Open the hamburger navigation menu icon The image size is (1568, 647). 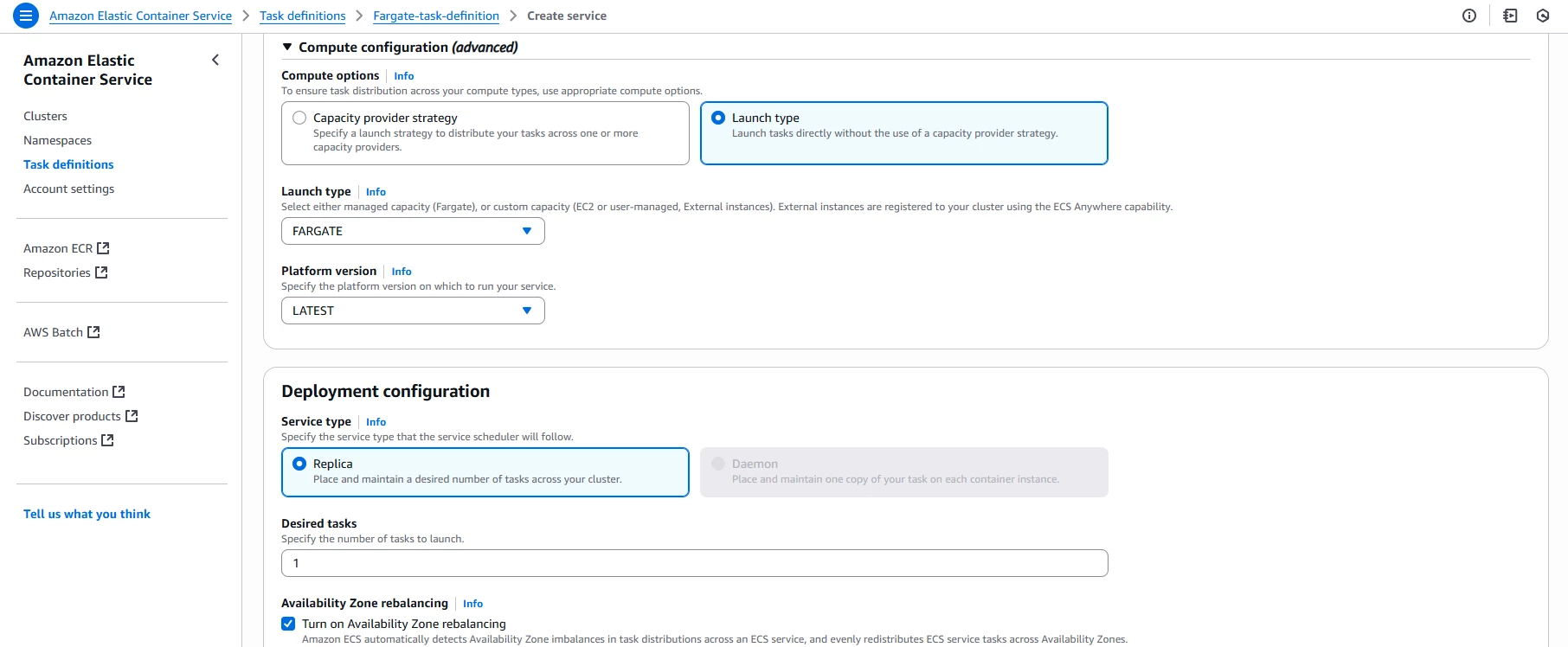[x=26, y=16]
